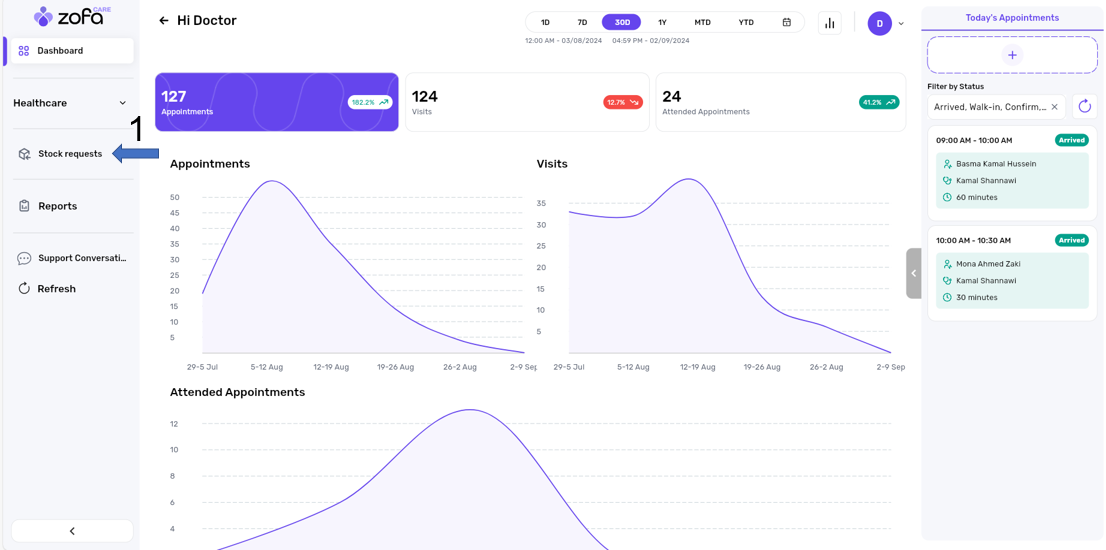The image size is (1106, 550).
Task: Go to Reports in the sidebar
Action: click(x=57, y=206)
